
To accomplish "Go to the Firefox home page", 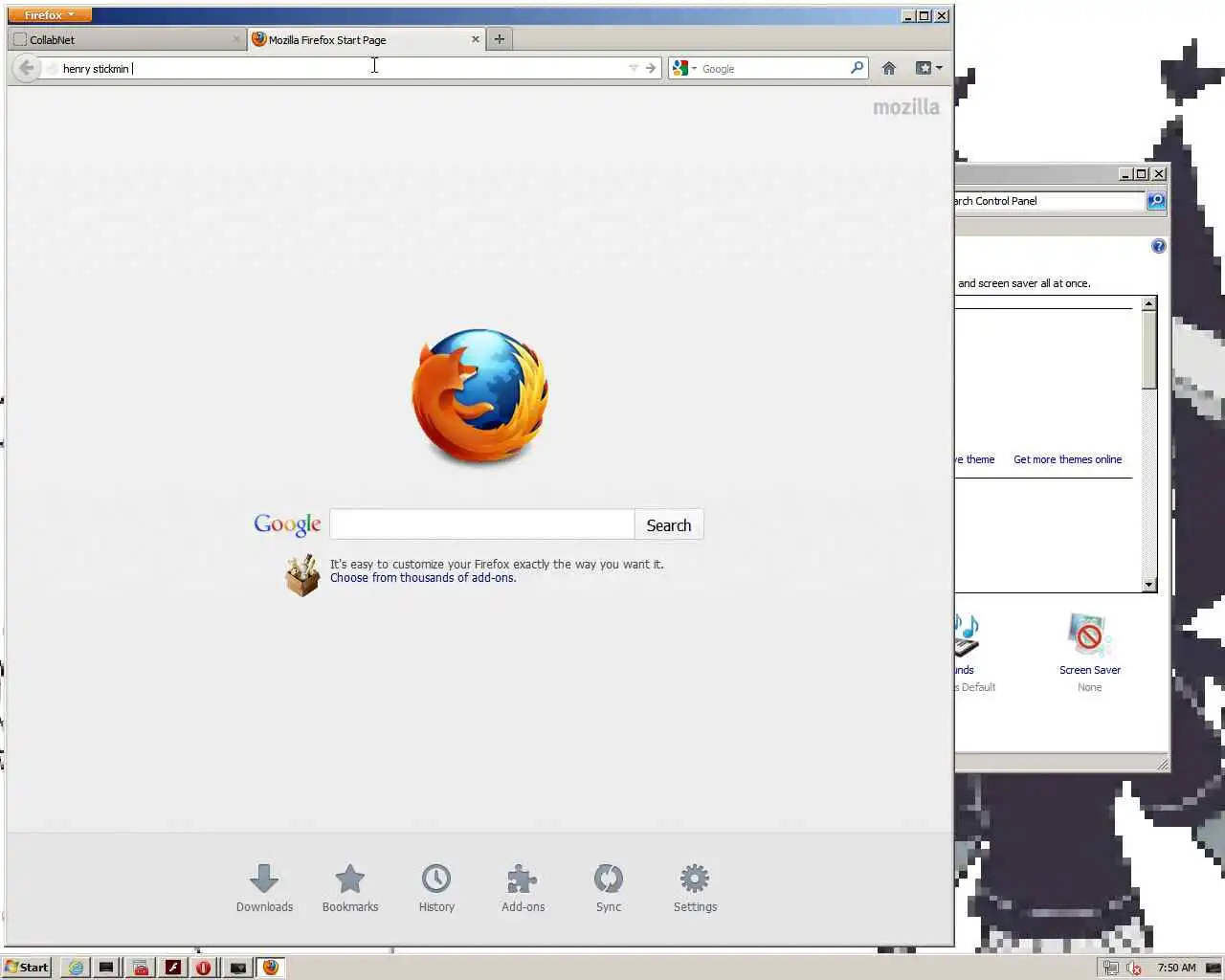I will pyautogui.click(x=889, y=68).
